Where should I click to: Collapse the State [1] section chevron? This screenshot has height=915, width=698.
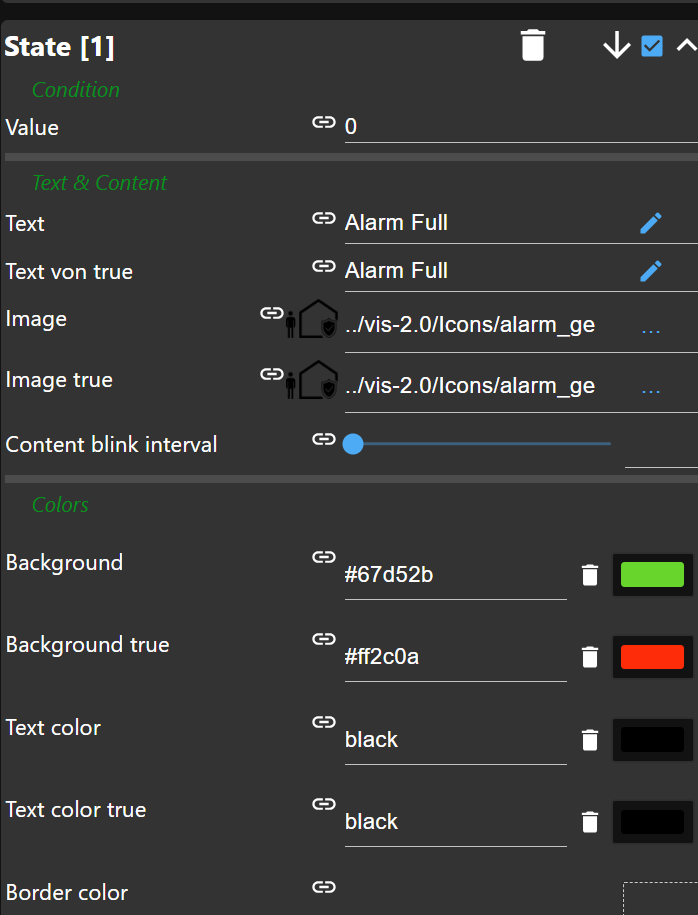[685, 46]
